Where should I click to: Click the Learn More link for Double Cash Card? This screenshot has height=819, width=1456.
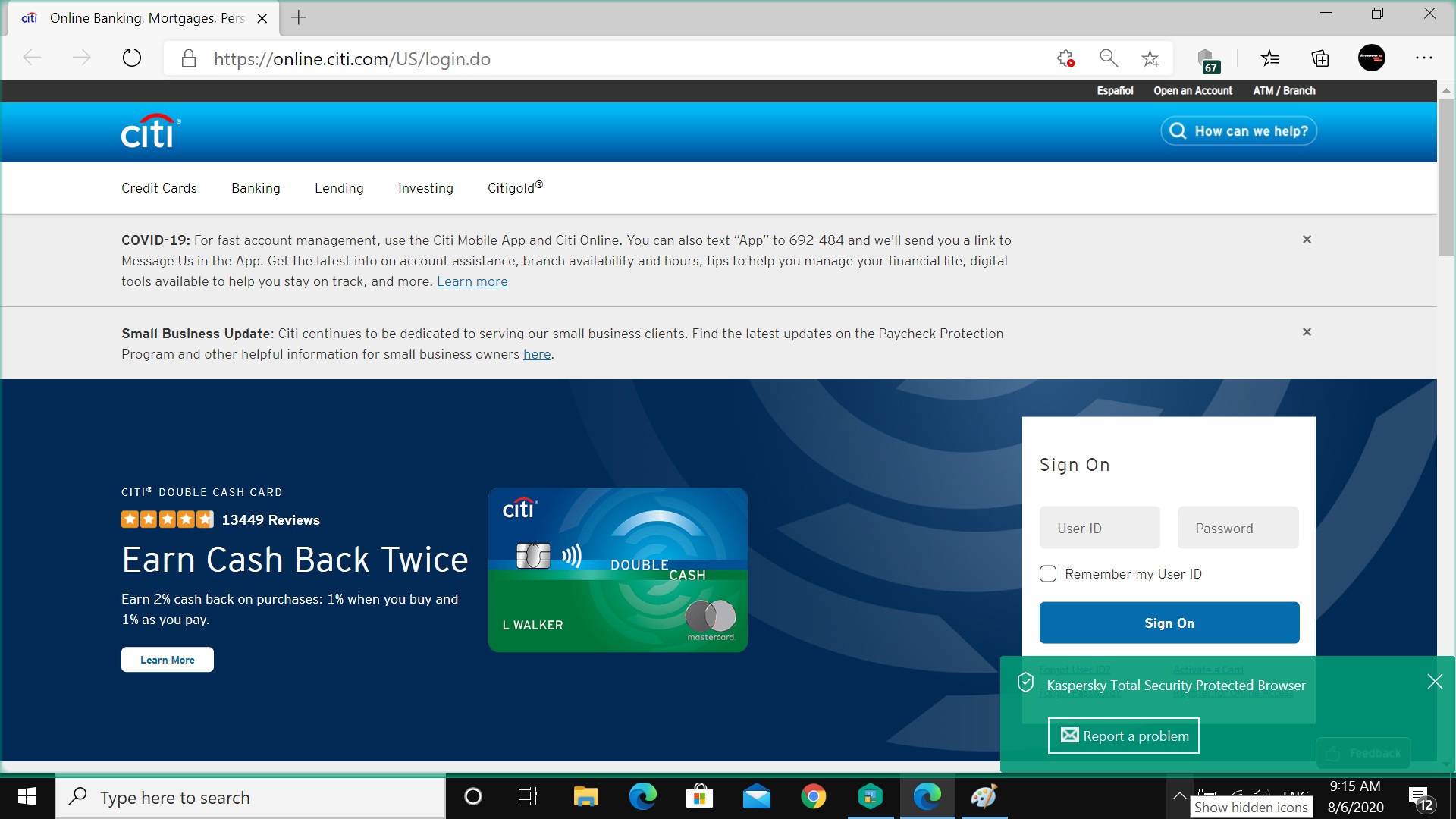pyautogui.click(x=167, y=659)
